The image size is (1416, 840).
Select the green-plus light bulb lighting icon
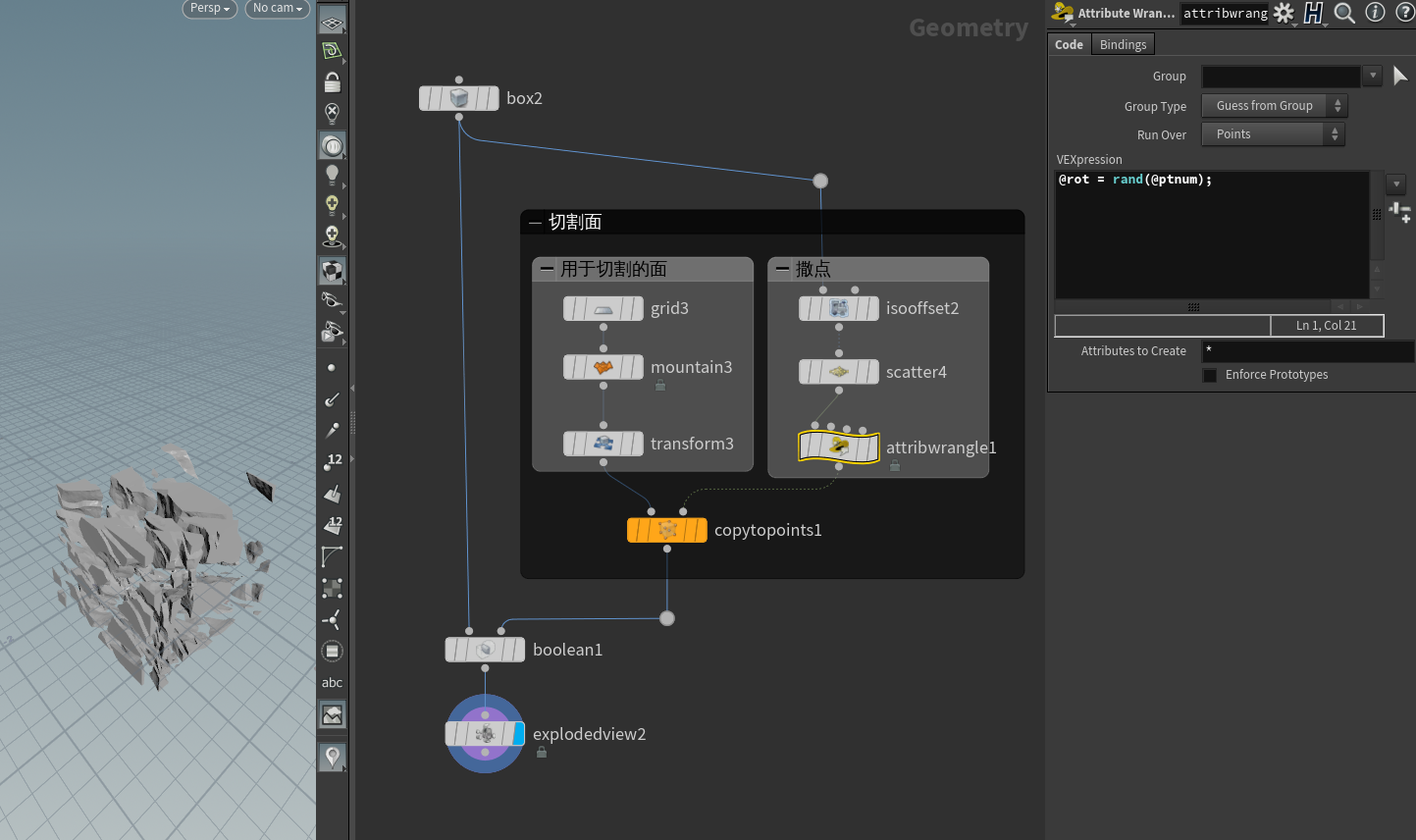click(333, 206)
